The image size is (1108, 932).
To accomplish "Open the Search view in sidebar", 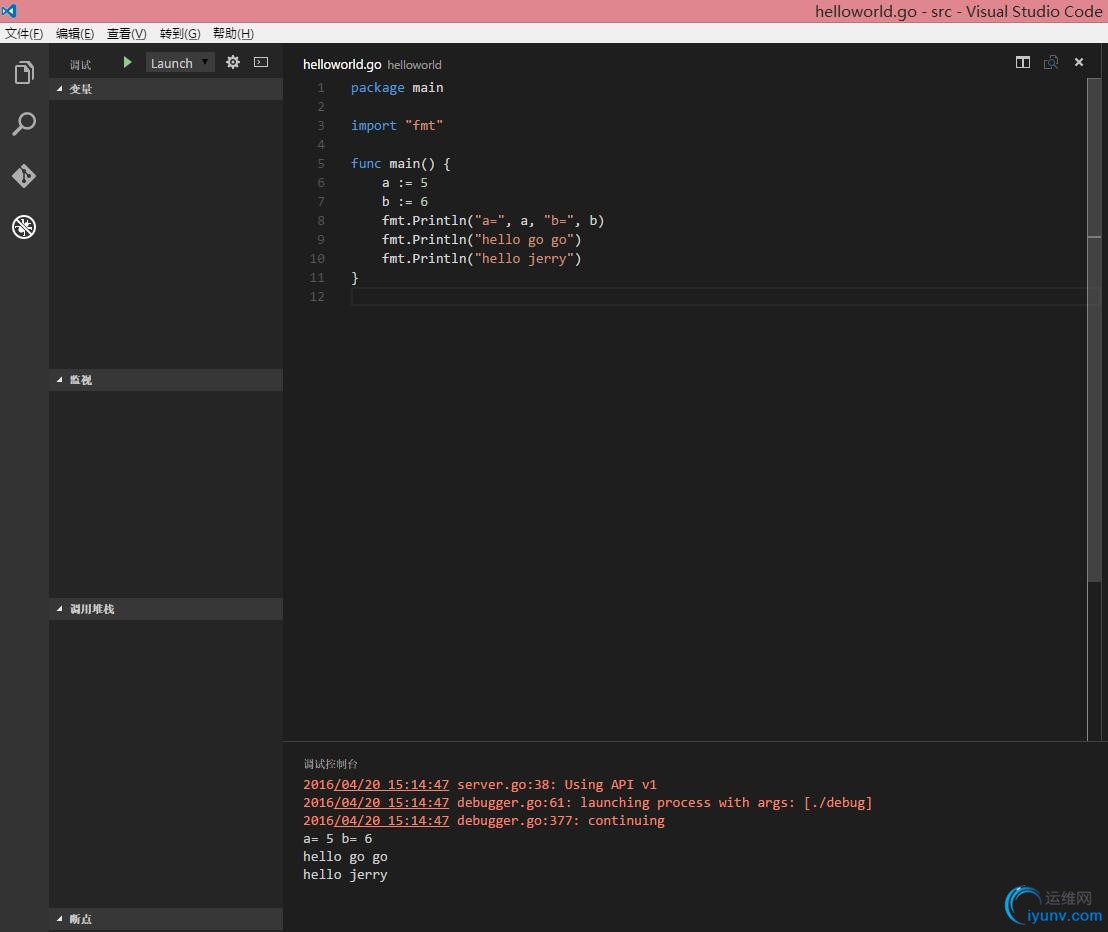I will tap(24, 124).
